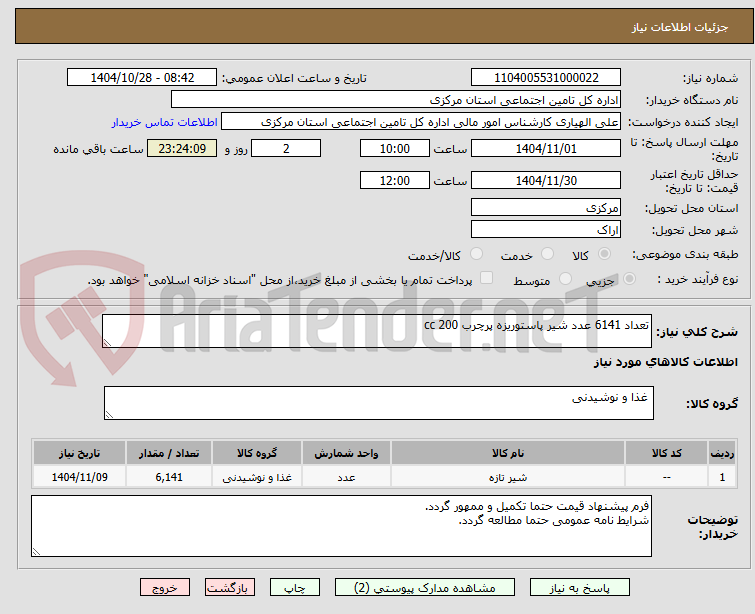Click the خروج exit button
This screenshot has width=755, height=614.
point(165,588)
